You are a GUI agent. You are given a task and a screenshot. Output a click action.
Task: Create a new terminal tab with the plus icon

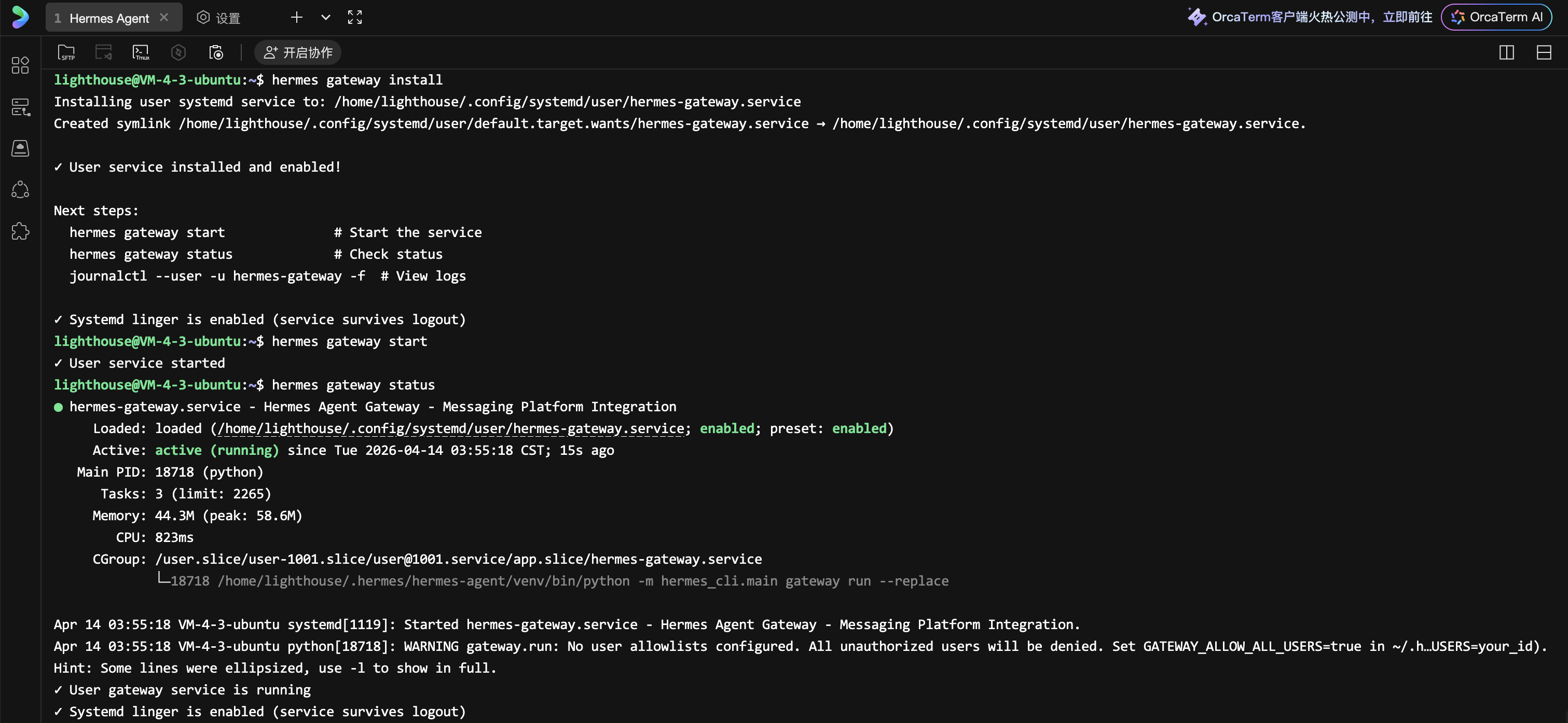pos(296,17)
